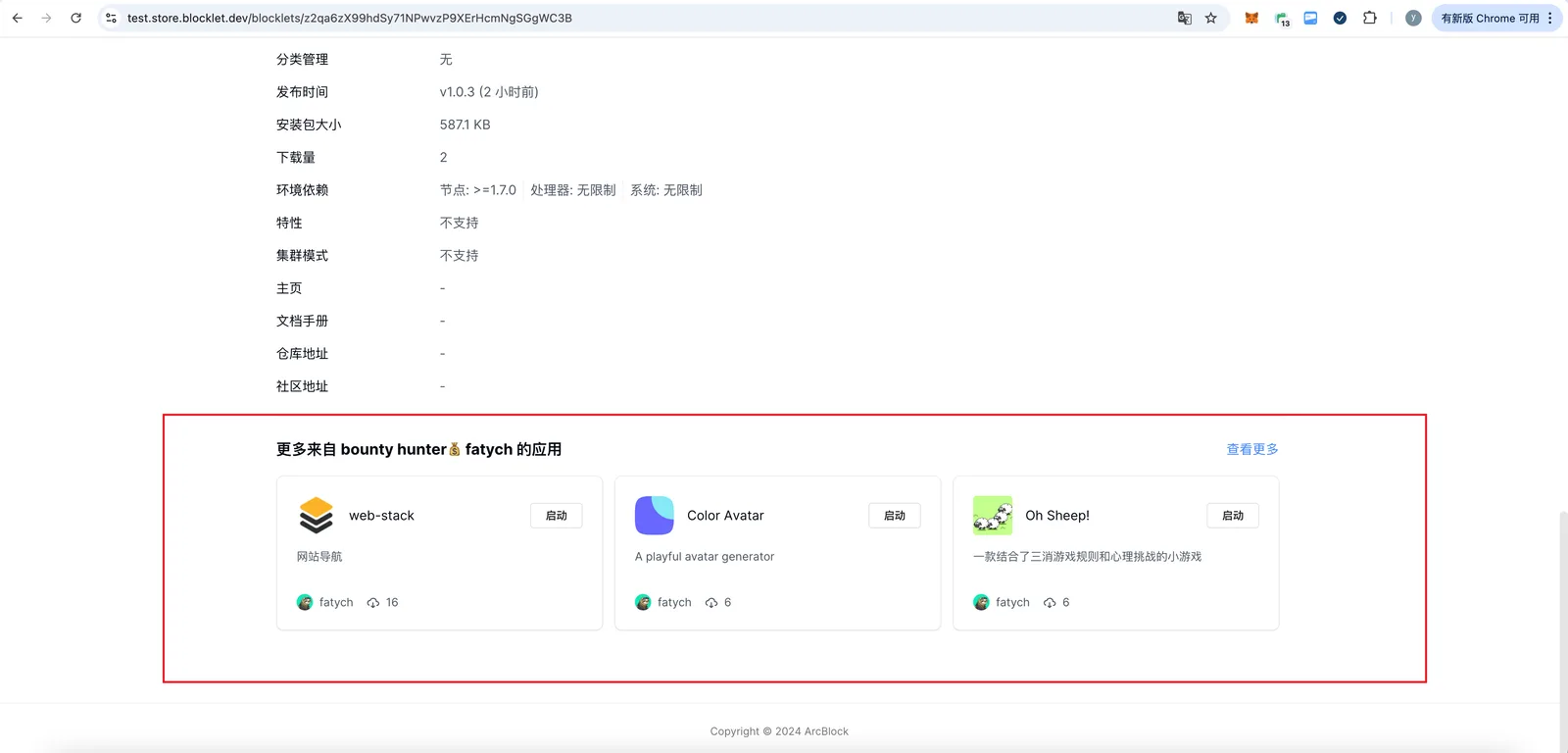Click the 'A playful avatar generator' description
Image resolution: width=1568 pixels, height=753 pixels.
tap(705, 557)
